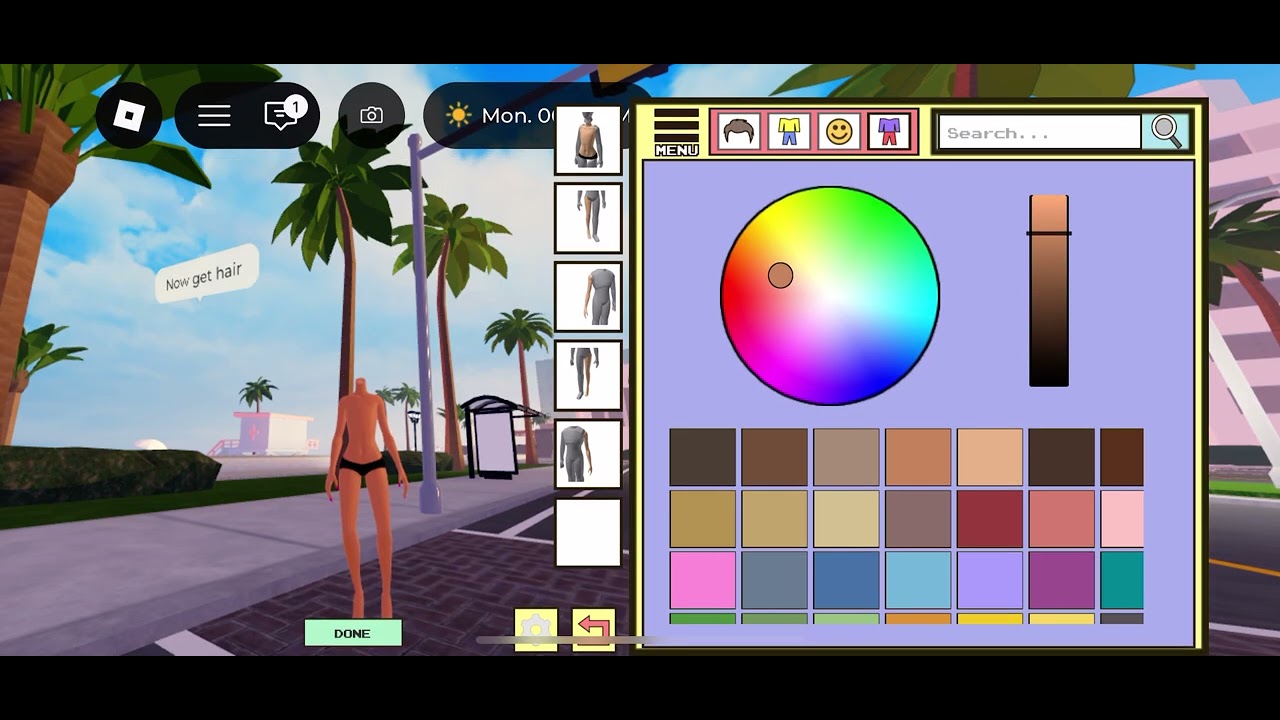The width and height of the screenshot is (1280, 720).
Task: Open the Roblox logo menu
Action: pyautogui.click(x=129, y=116)
